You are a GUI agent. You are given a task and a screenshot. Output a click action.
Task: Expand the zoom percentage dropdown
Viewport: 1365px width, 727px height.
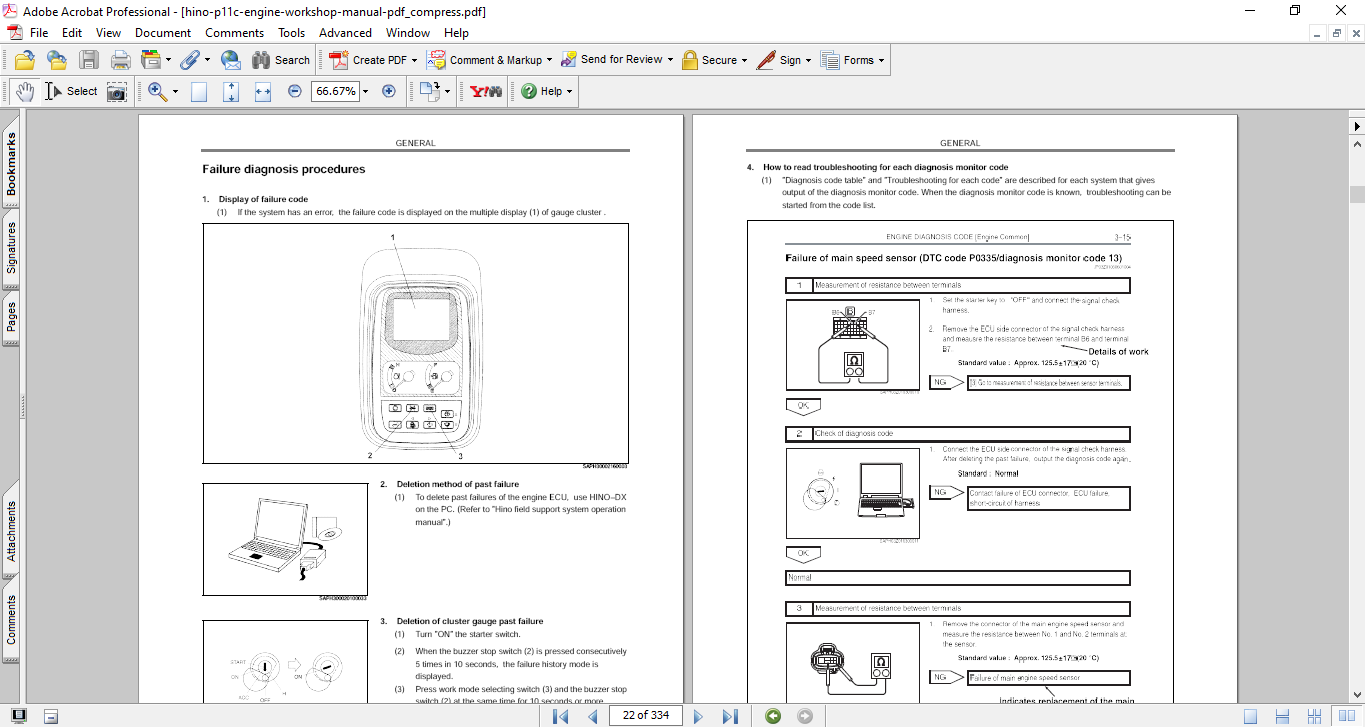(365, 91)
